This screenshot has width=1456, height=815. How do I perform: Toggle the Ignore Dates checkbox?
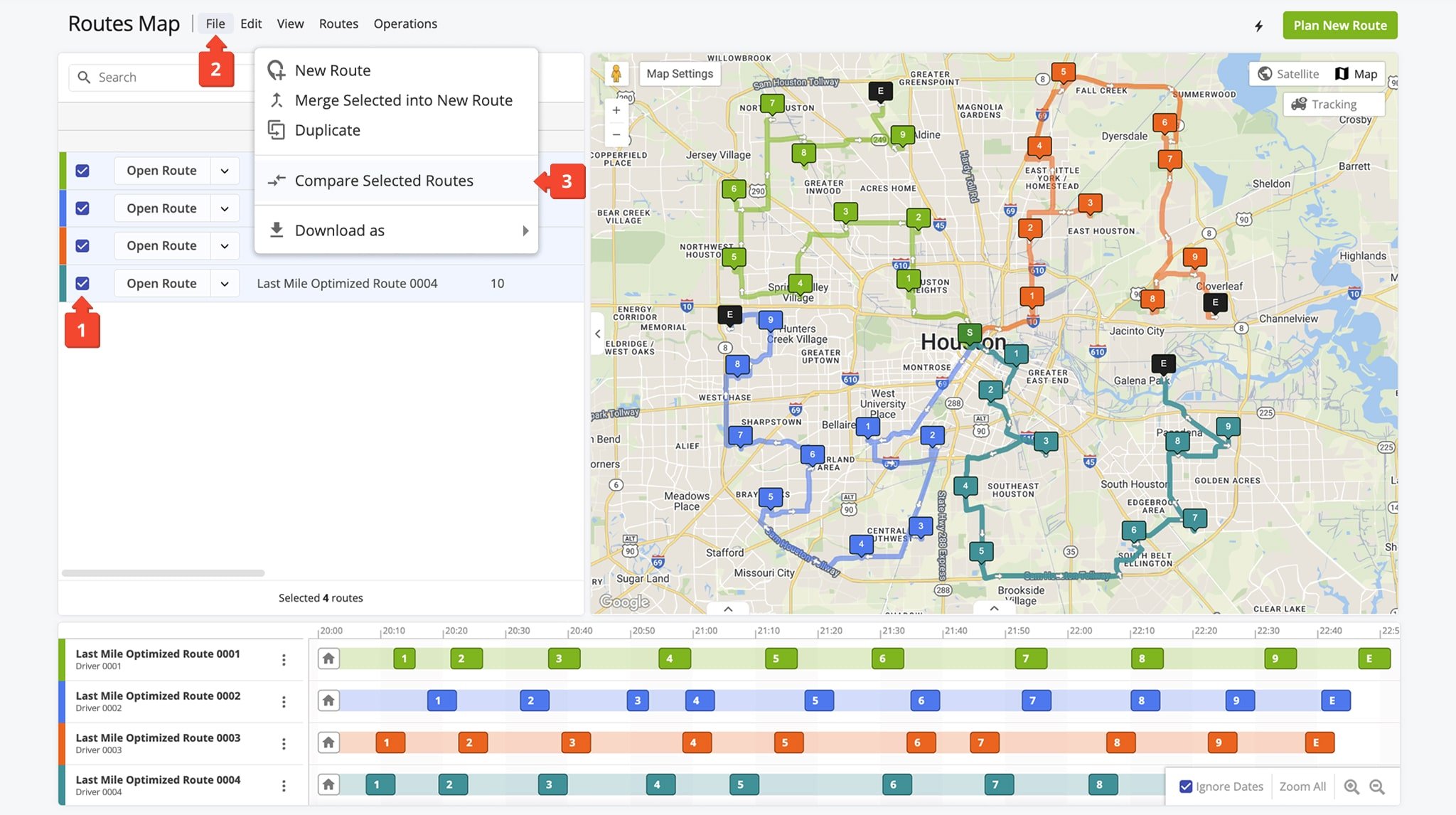[x=1186, y=787]
